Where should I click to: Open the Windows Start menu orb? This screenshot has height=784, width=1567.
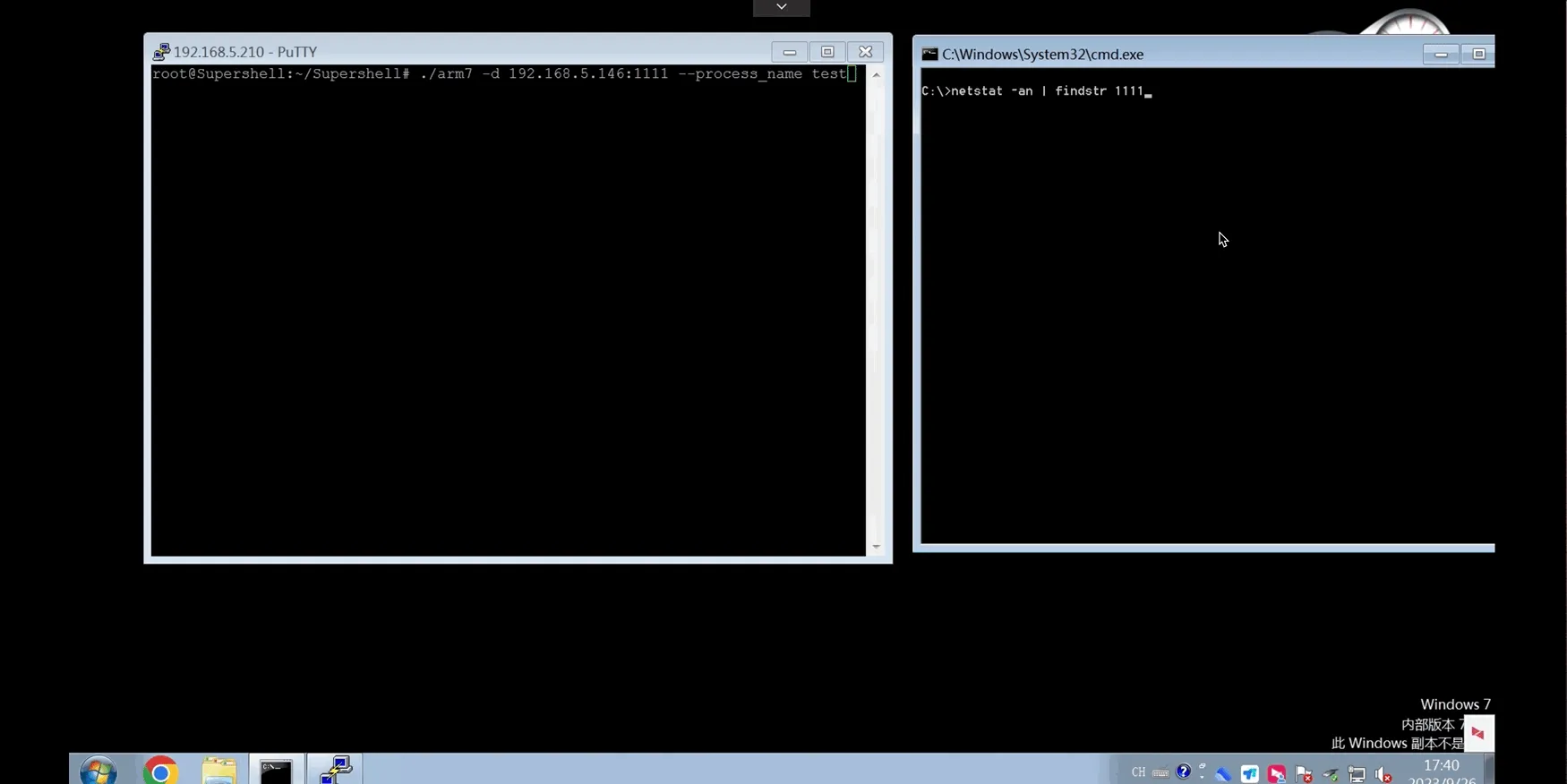(98, 771)
